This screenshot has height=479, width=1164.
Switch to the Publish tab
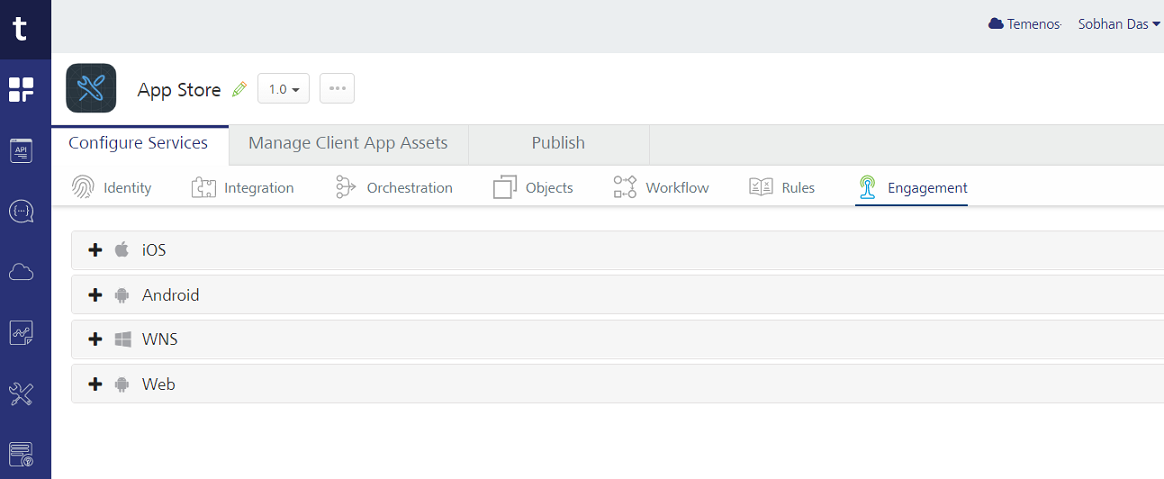click(x=558, y=143)
